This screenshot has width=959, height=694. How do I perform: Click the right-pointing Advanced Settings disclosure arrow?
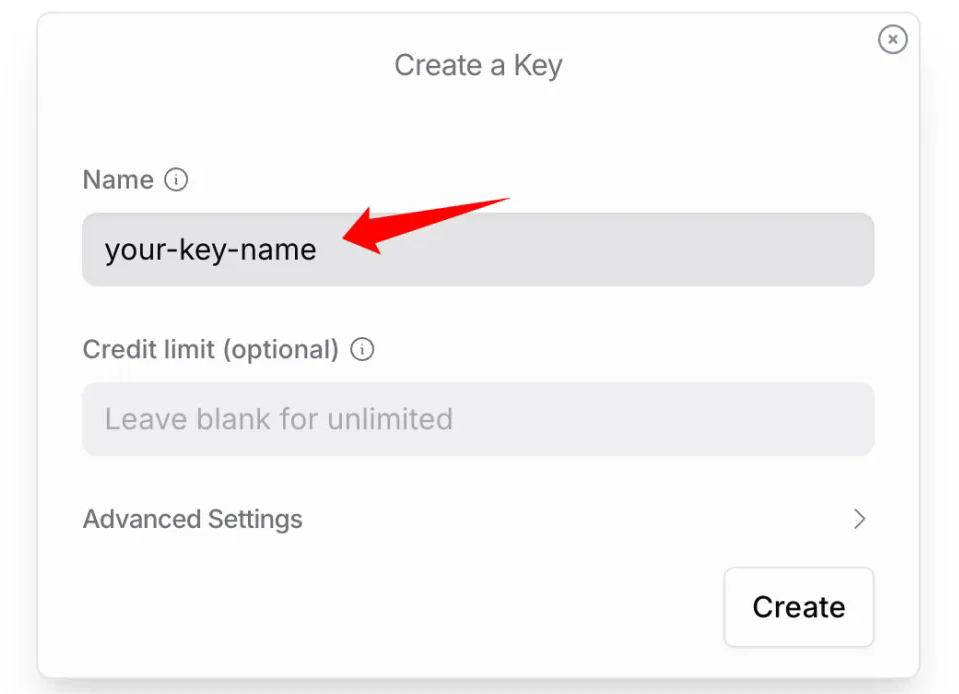coord(859,519)
